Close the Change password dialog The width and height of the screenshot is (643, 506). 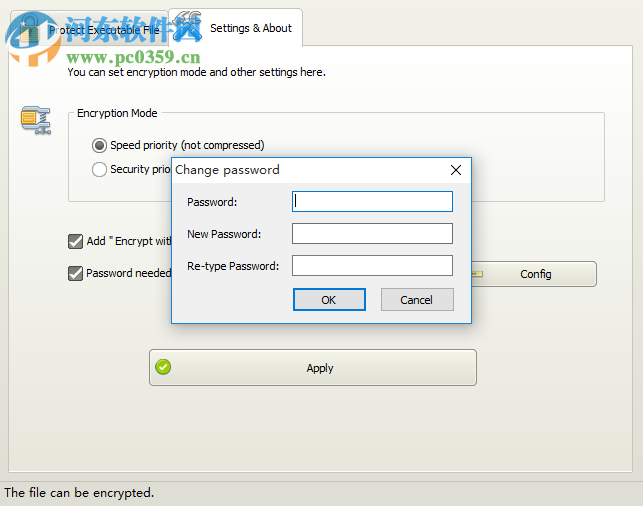(456, 170)
